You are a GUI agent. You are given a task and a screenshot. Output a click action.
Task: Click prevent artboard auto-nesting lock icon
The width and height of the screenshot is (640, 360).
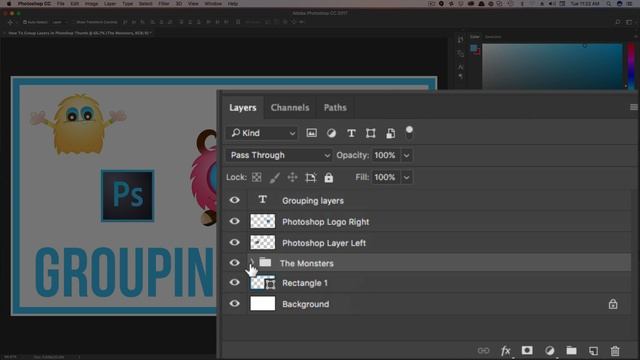point(311,177)
